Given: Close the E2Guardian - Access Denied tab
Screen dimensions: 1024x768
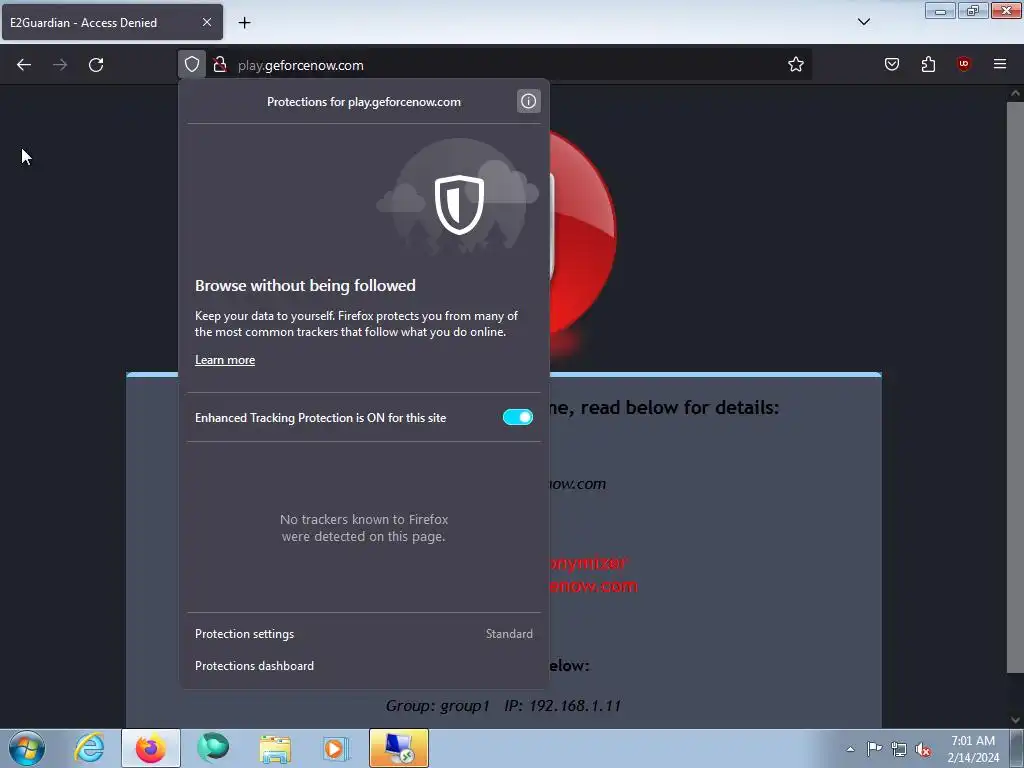Looking at the screenshot, I should pyautogui.click(x=207, y=22).
